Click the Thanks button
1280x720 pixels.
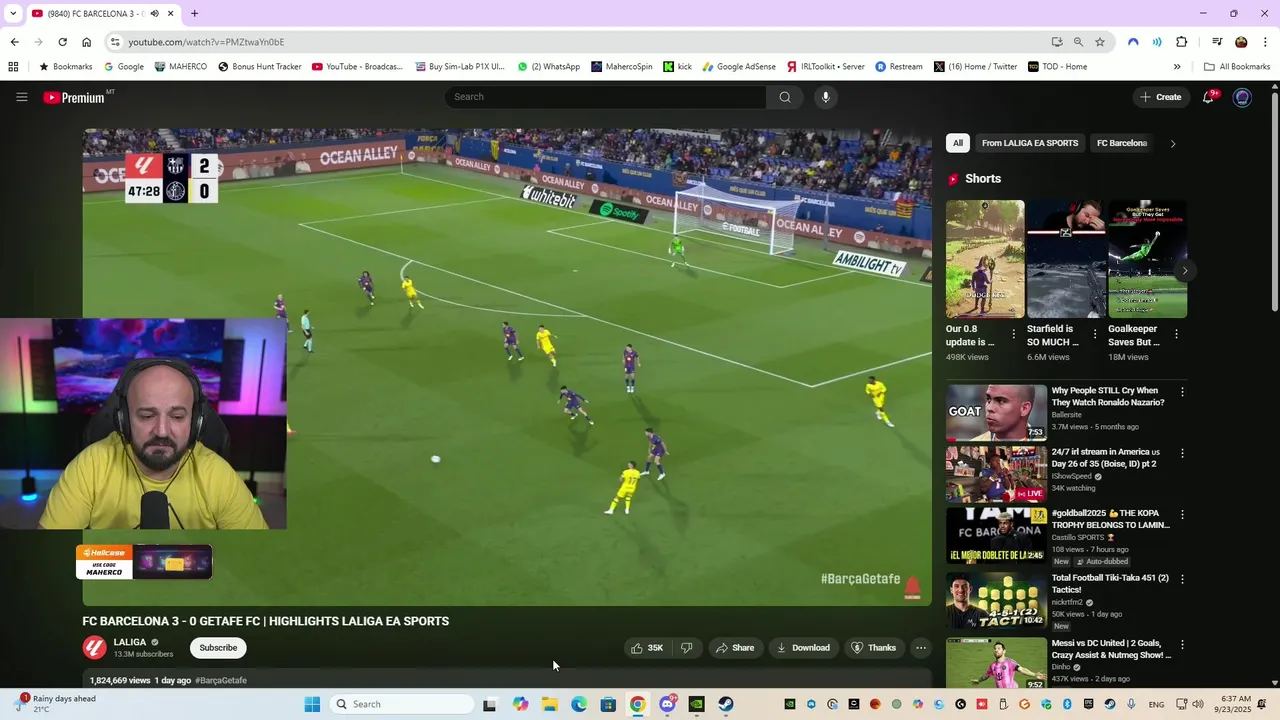coord(874,648)
